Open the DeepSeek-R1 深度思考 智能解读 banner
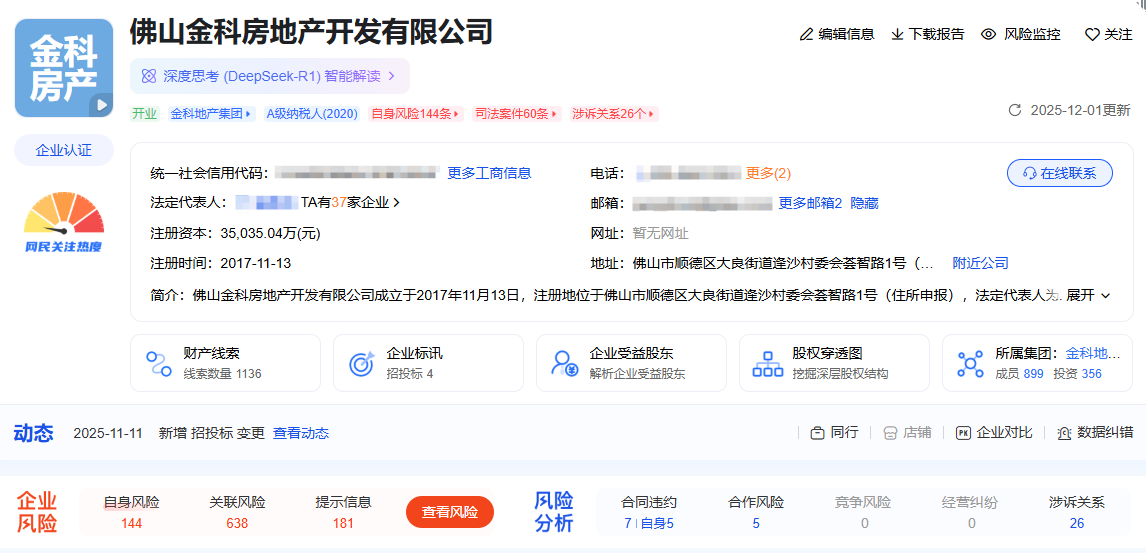 pos(270,76)
